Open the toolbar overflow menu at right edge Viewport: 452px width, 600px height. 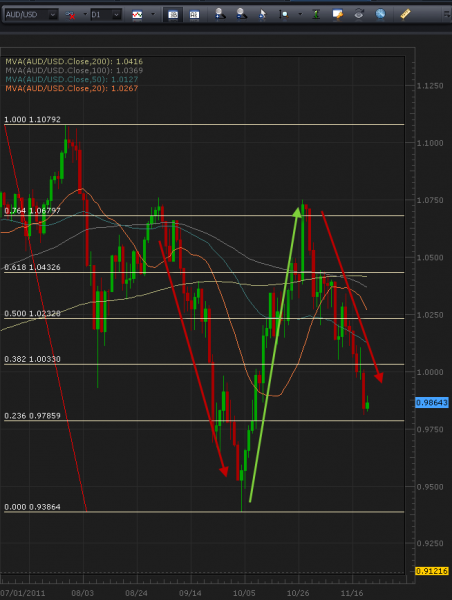[x=447, y=15]
